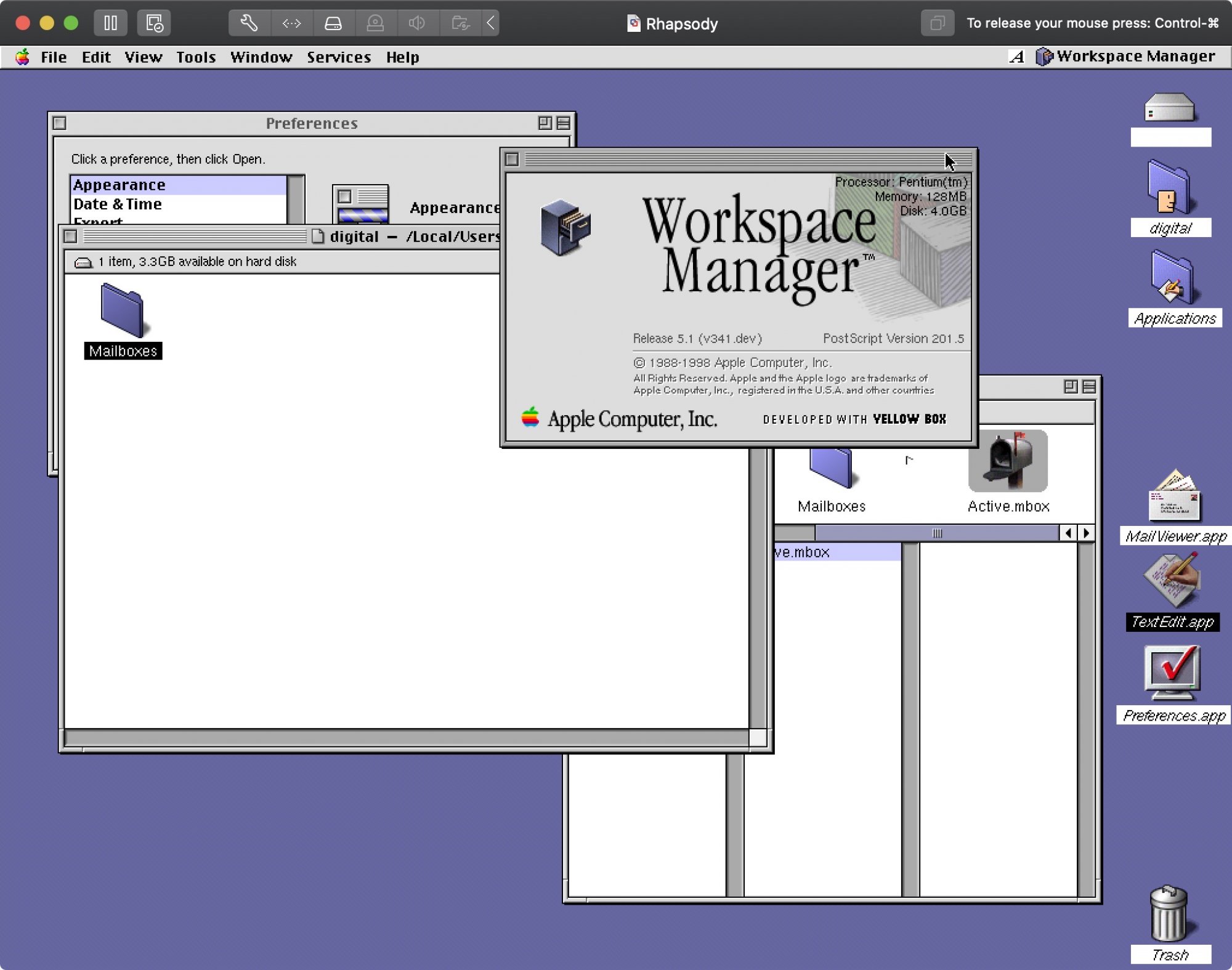Viewport: 1232px width, 970px height.
Task: Click the horizontal scroll thumb in browser window
Action: coord(937,533)
